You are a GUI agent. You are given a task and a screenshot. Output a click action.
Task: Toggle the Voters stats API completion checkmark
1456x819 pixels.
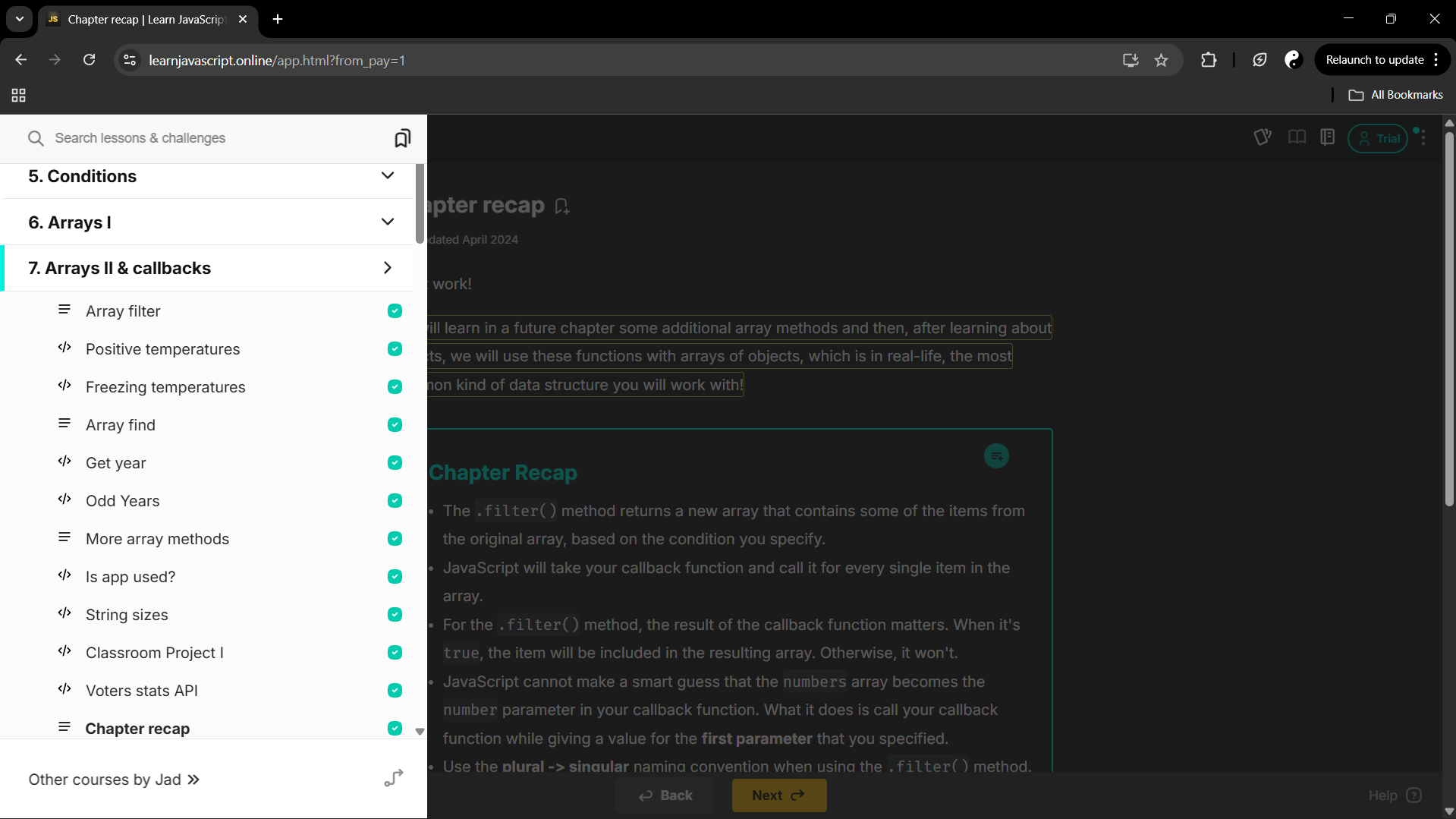pyautogui.click(x=395, y=691)
